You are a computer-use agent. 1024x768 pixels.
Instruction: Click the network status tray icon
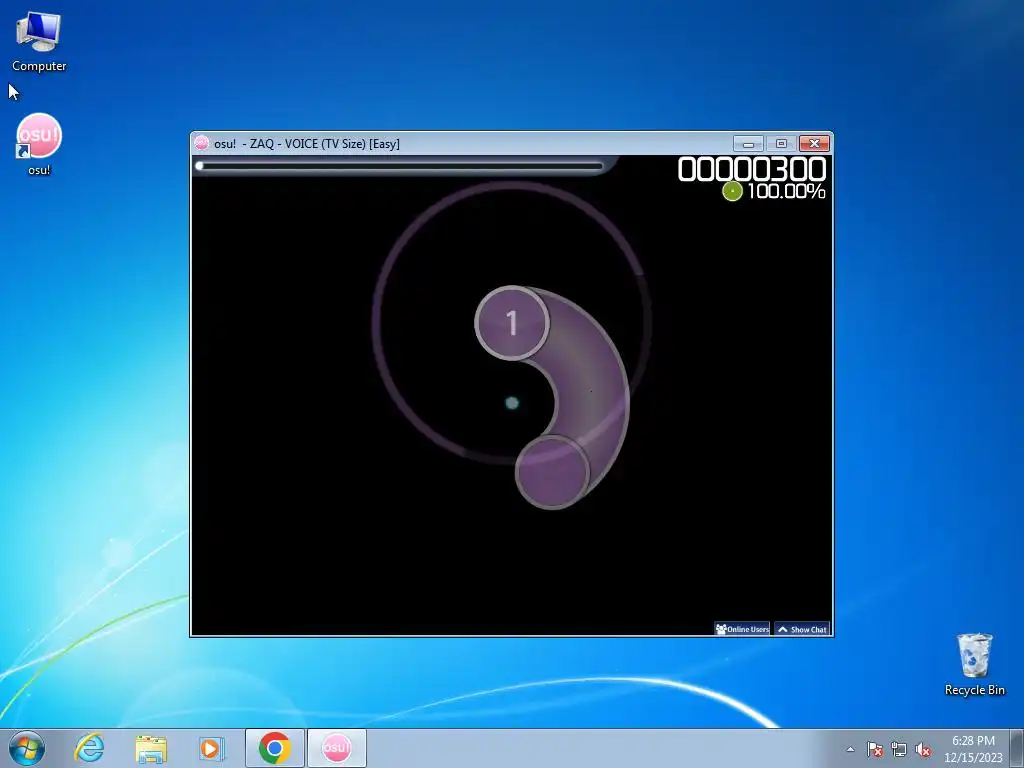click(899, 749)
